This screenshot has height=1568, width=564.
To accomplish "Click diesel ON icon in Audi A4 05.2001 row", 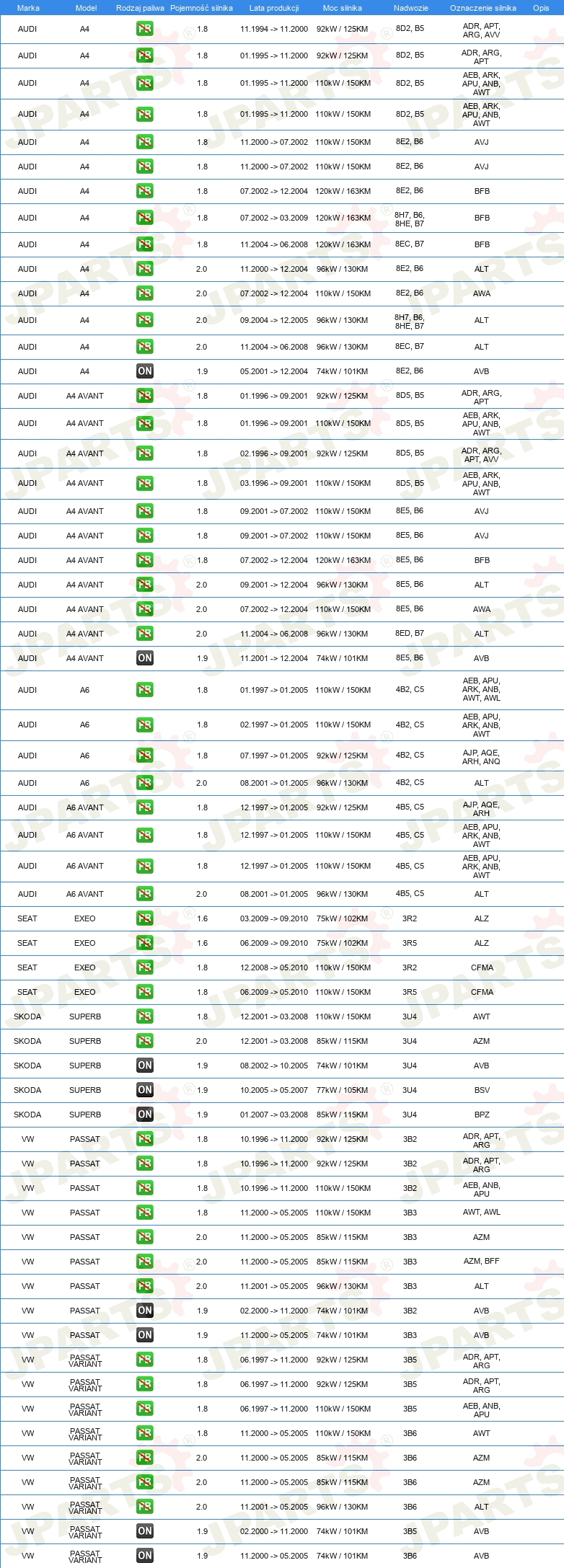I will tap(145, 371).
